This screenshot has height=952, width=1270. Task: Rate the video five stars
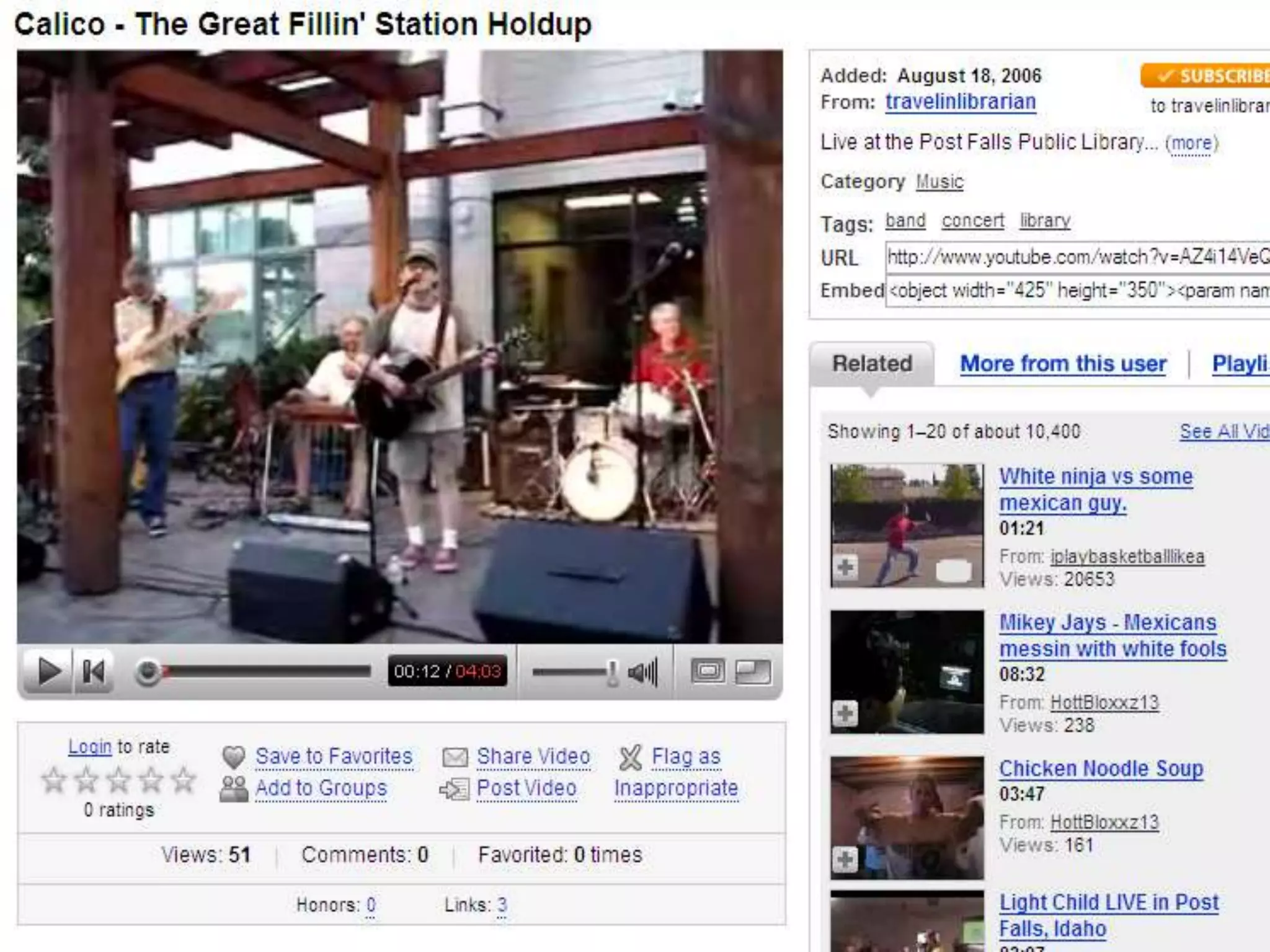click(184, 780)
